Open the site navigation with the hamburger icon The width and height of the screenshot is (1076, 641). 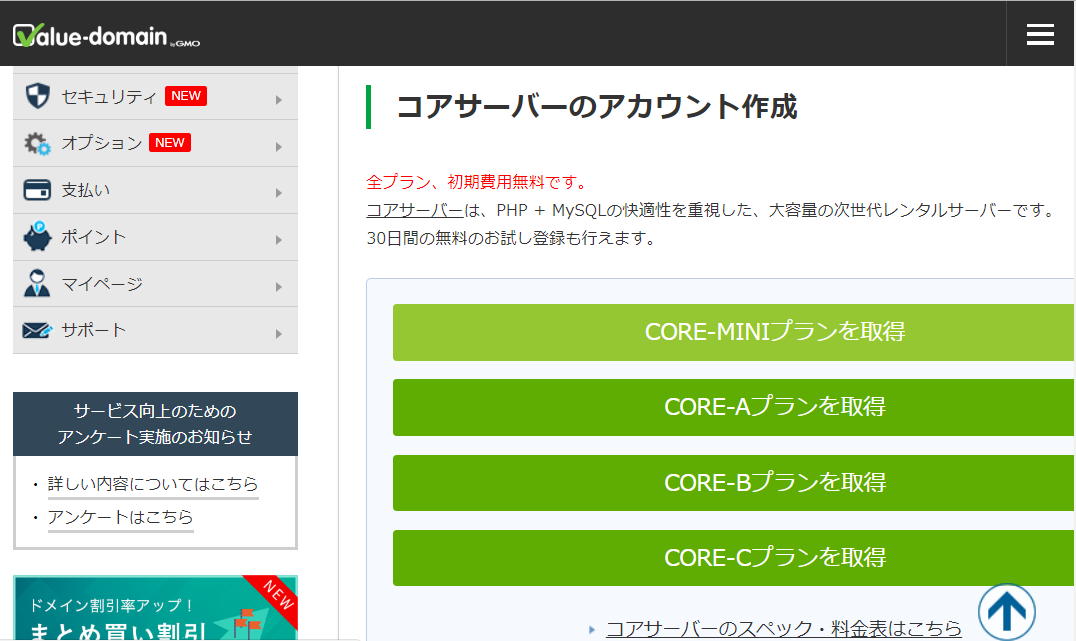point(1040,33)
